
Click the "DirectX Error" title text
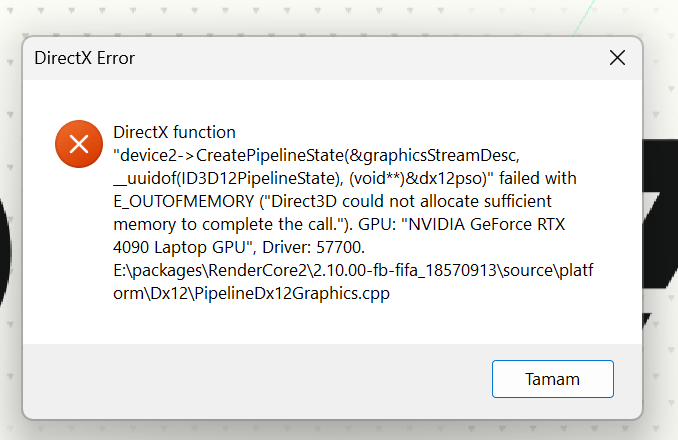85,58
